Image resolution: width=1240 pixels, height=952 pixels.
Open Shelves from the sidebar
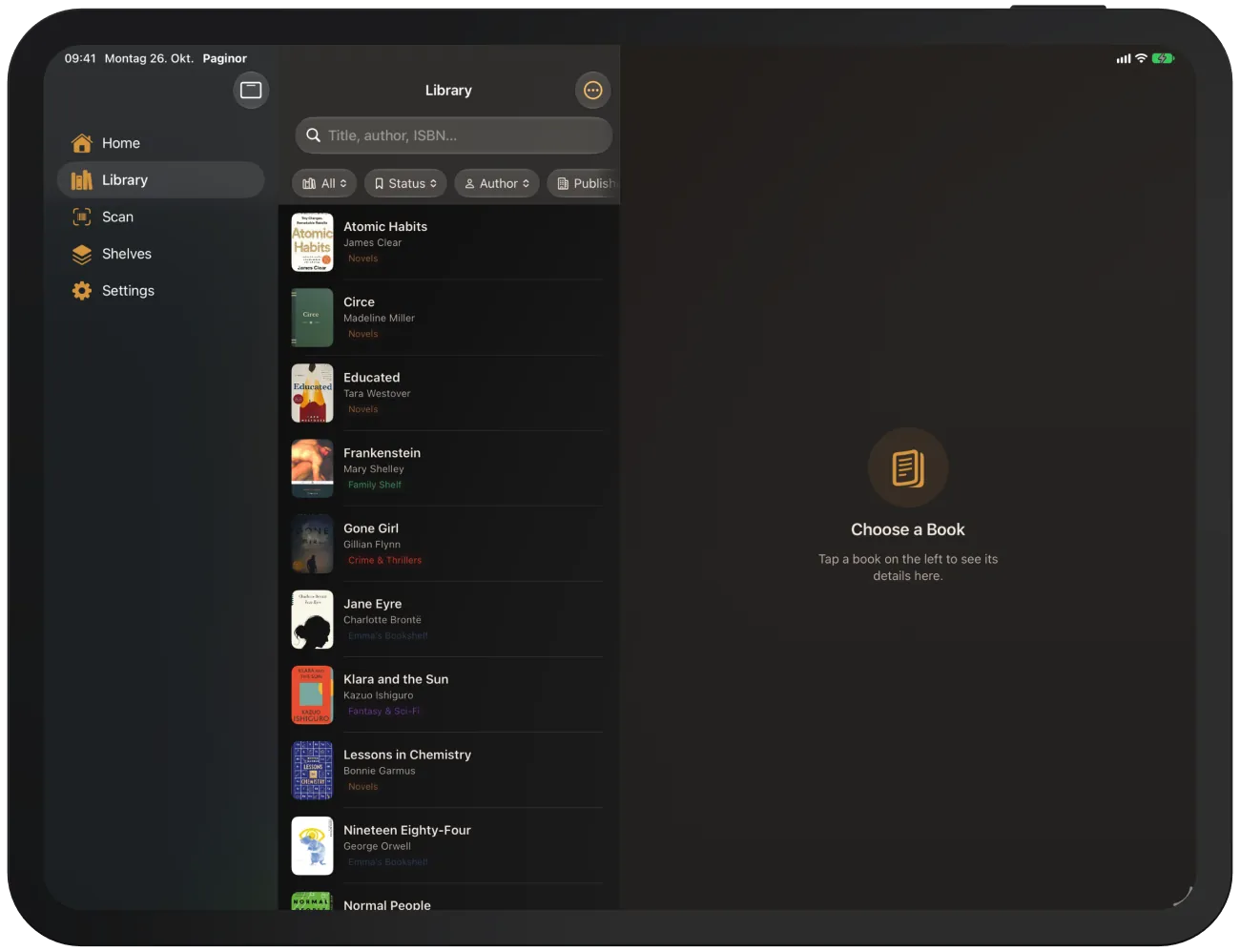point(160,254)
